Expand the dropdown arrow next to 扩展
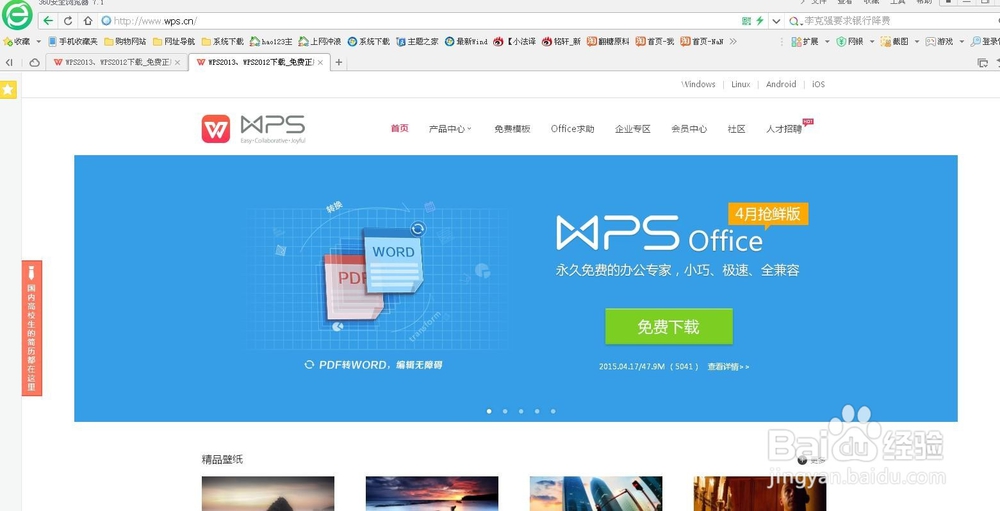 [x=827, y=41]
